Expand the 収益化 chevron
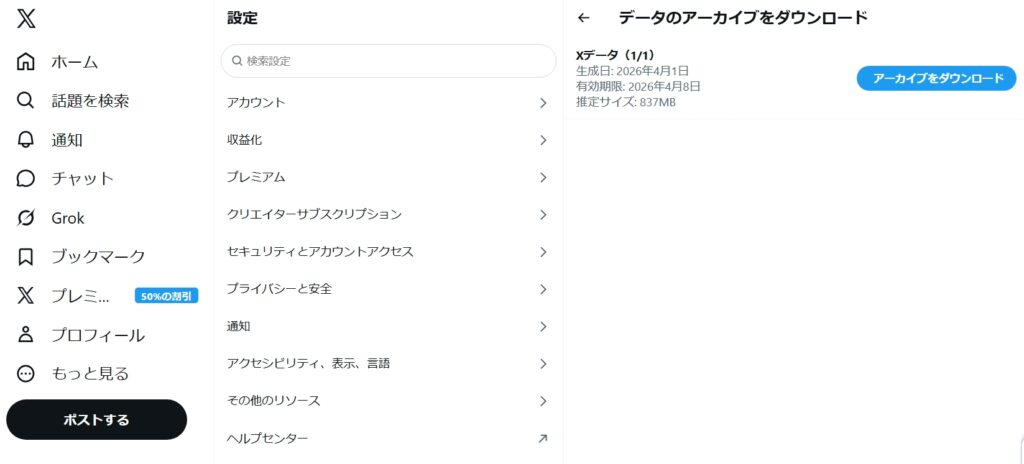The height and width of the screenshot is (464, 1024). pyautogui.click(x=543, y=140)
